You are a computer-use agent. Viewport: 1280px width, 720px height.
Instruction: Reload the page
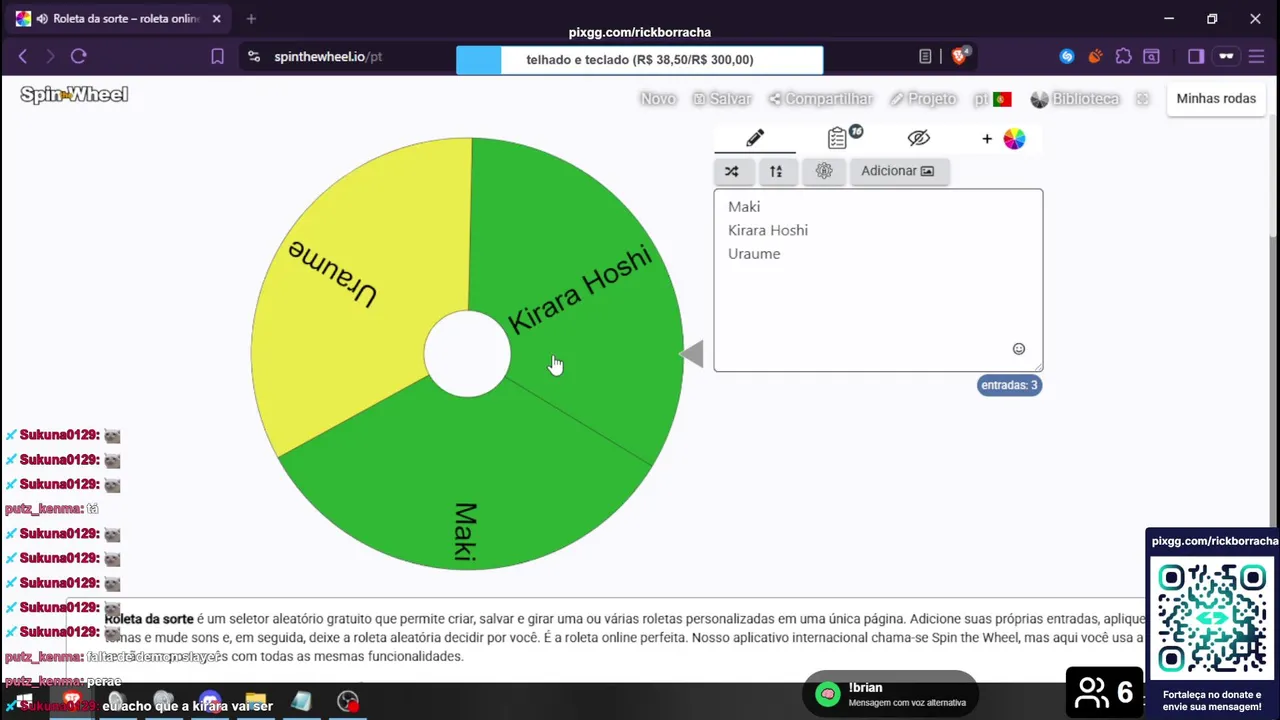coord(79,57)
